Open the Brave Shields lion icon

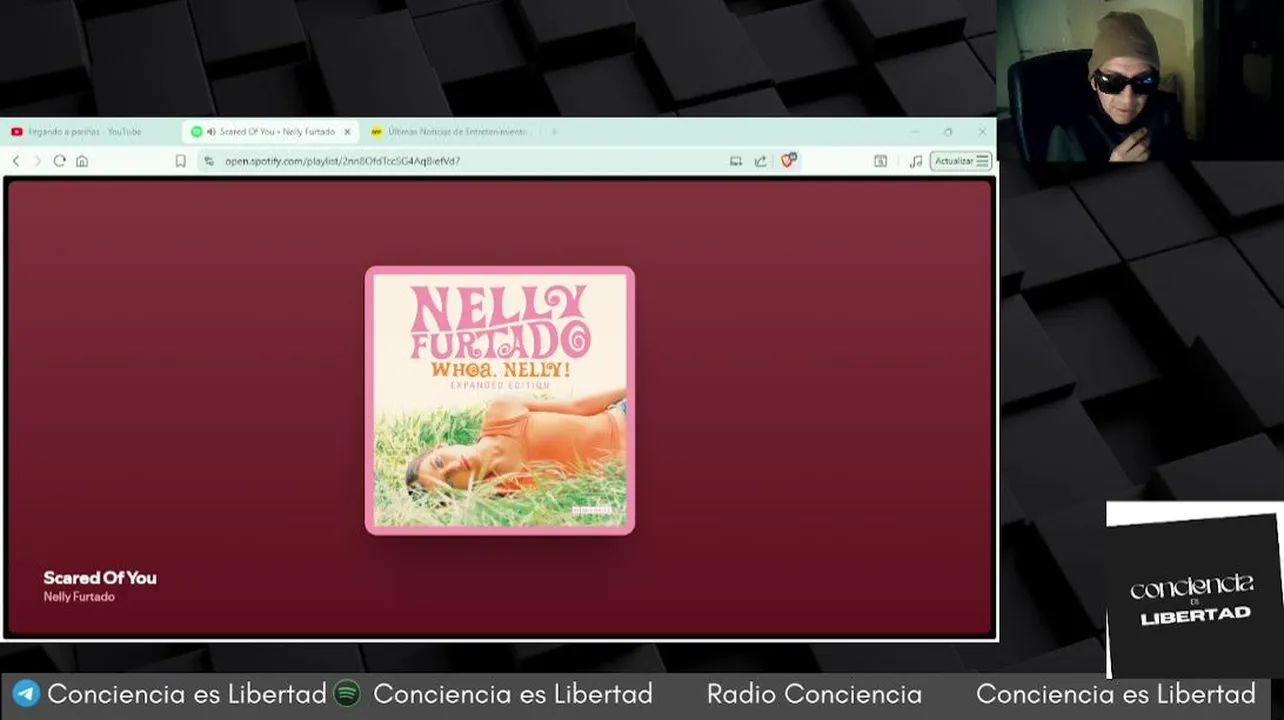click(788, 161)
